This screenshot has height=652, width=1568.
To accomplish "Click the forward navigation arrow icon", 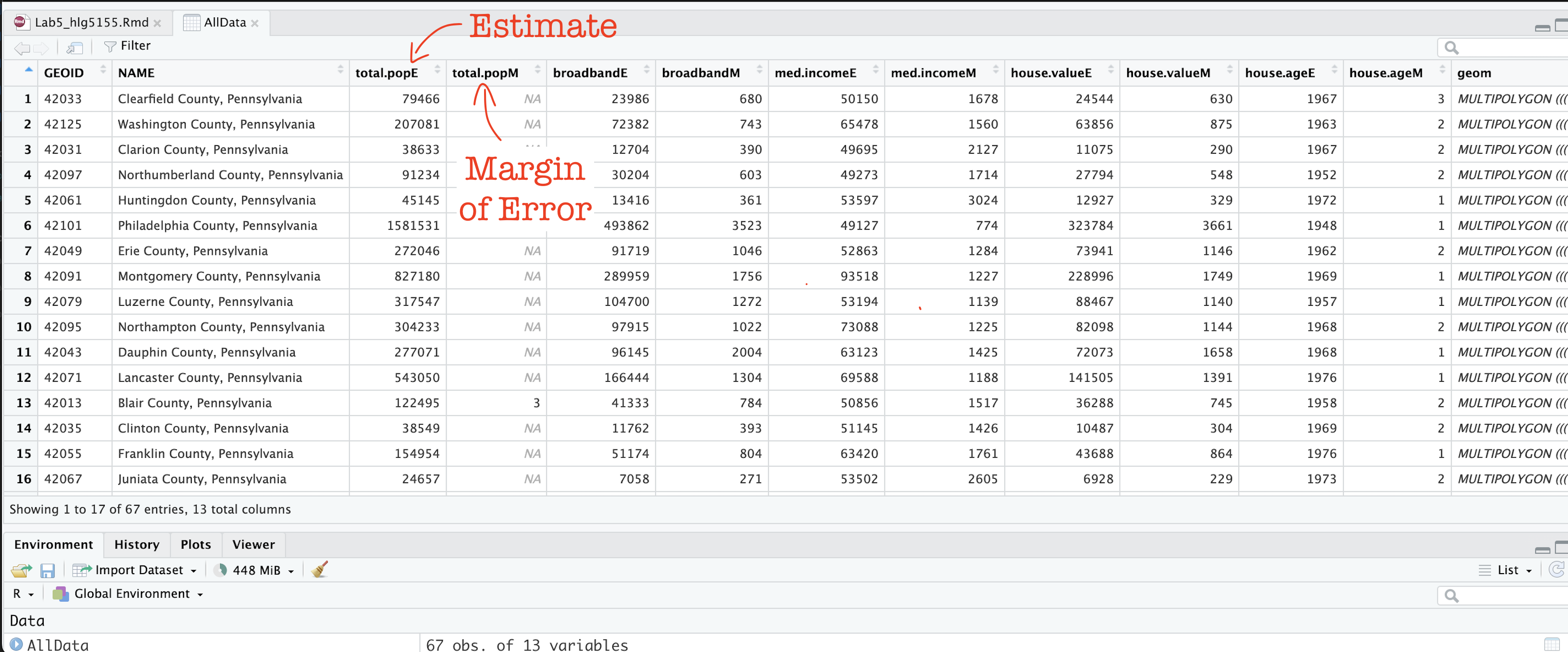I will coord(41,48).
